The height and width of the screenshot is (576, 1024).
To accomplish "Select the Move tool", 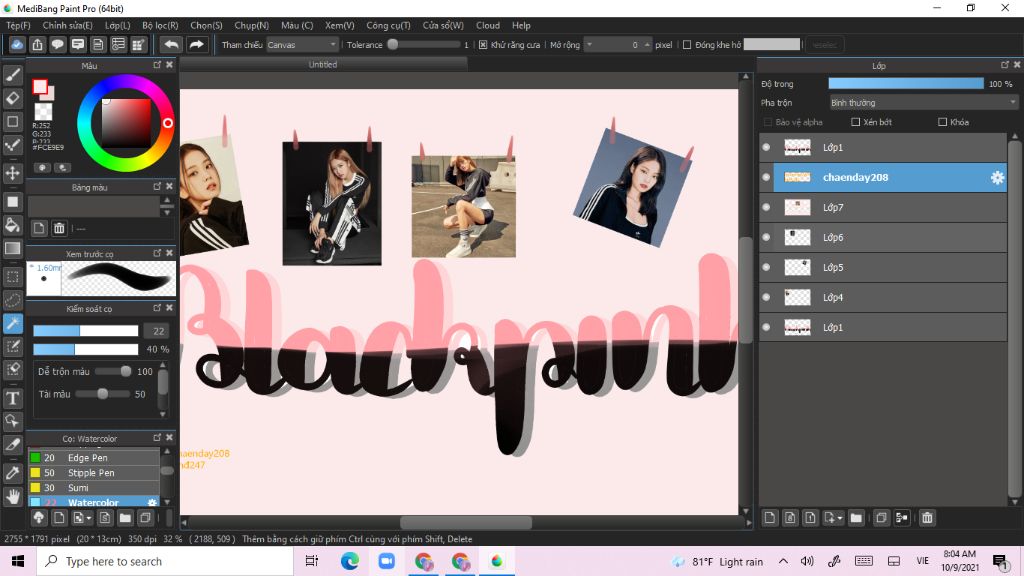I will tap(12, 173).
